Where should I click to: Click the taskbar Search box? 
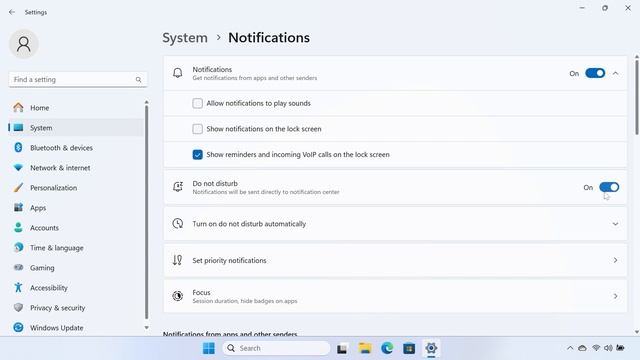(x=276, y=348)
